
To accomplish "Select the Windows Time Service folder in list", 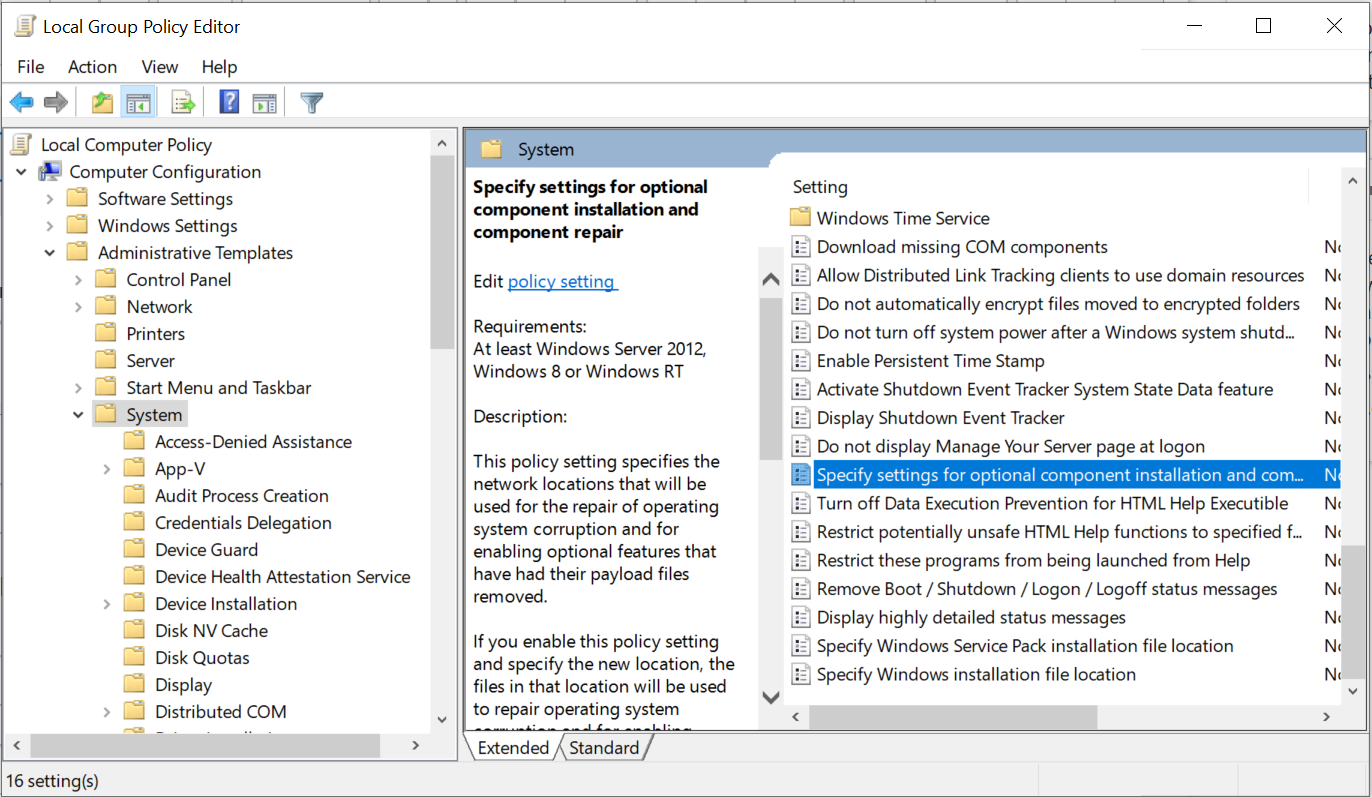I will point(902,218).
